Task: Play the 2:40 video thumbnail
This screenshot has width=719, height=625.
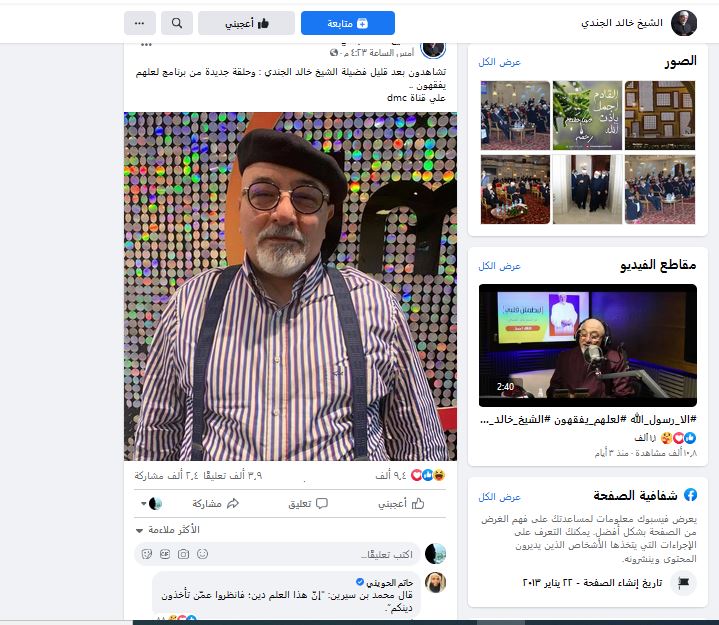Action: coord(588,345)
